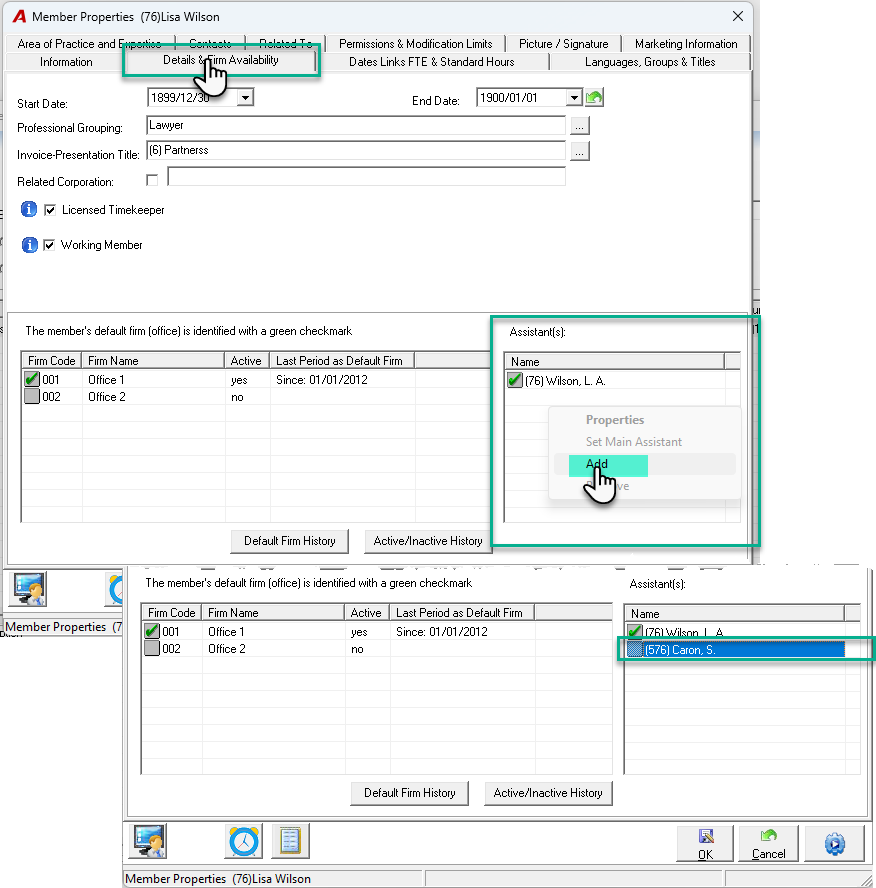Switch to the Information tab
876x888 pixels.
(66, 62)
